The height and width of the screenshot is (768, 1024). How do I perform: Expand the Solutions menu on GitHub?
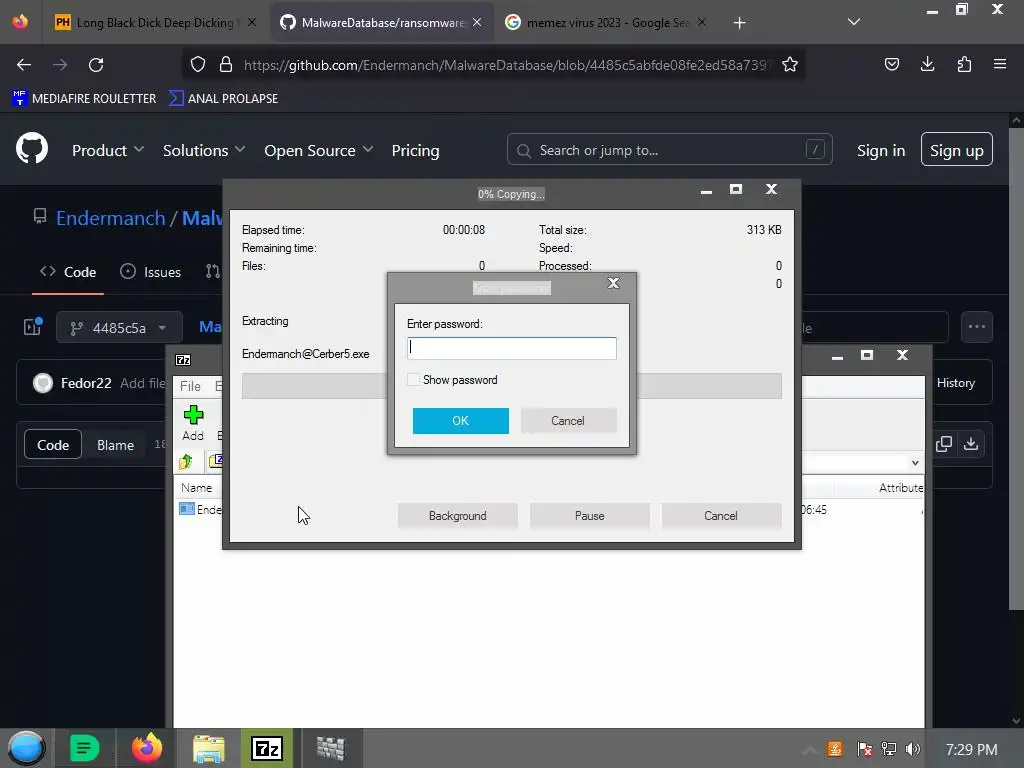click(204, 150)
